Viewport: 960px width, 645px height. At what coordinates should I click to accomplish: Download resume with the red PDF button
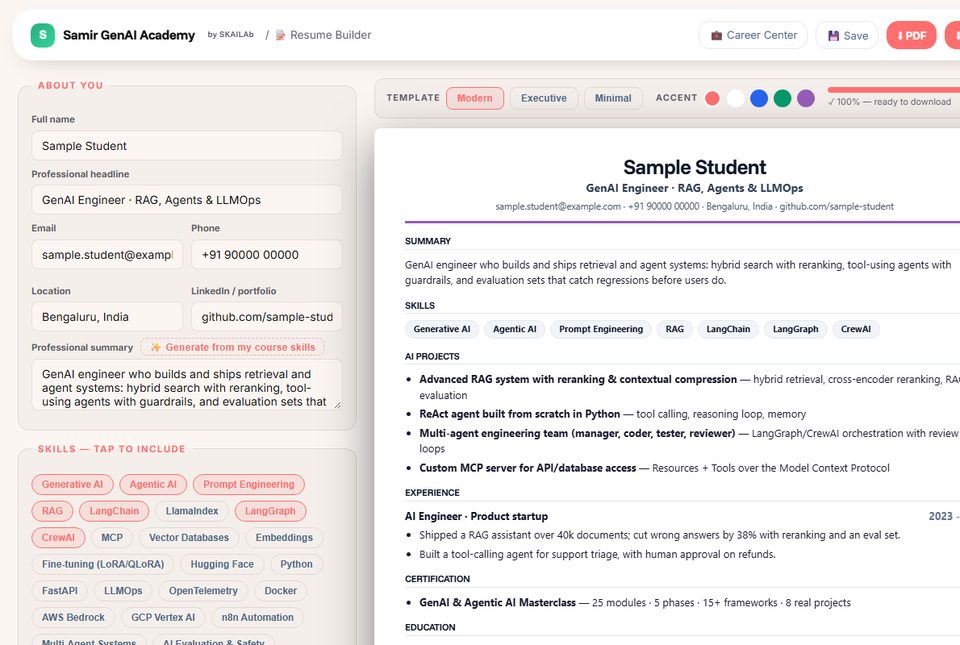point(911,35)
